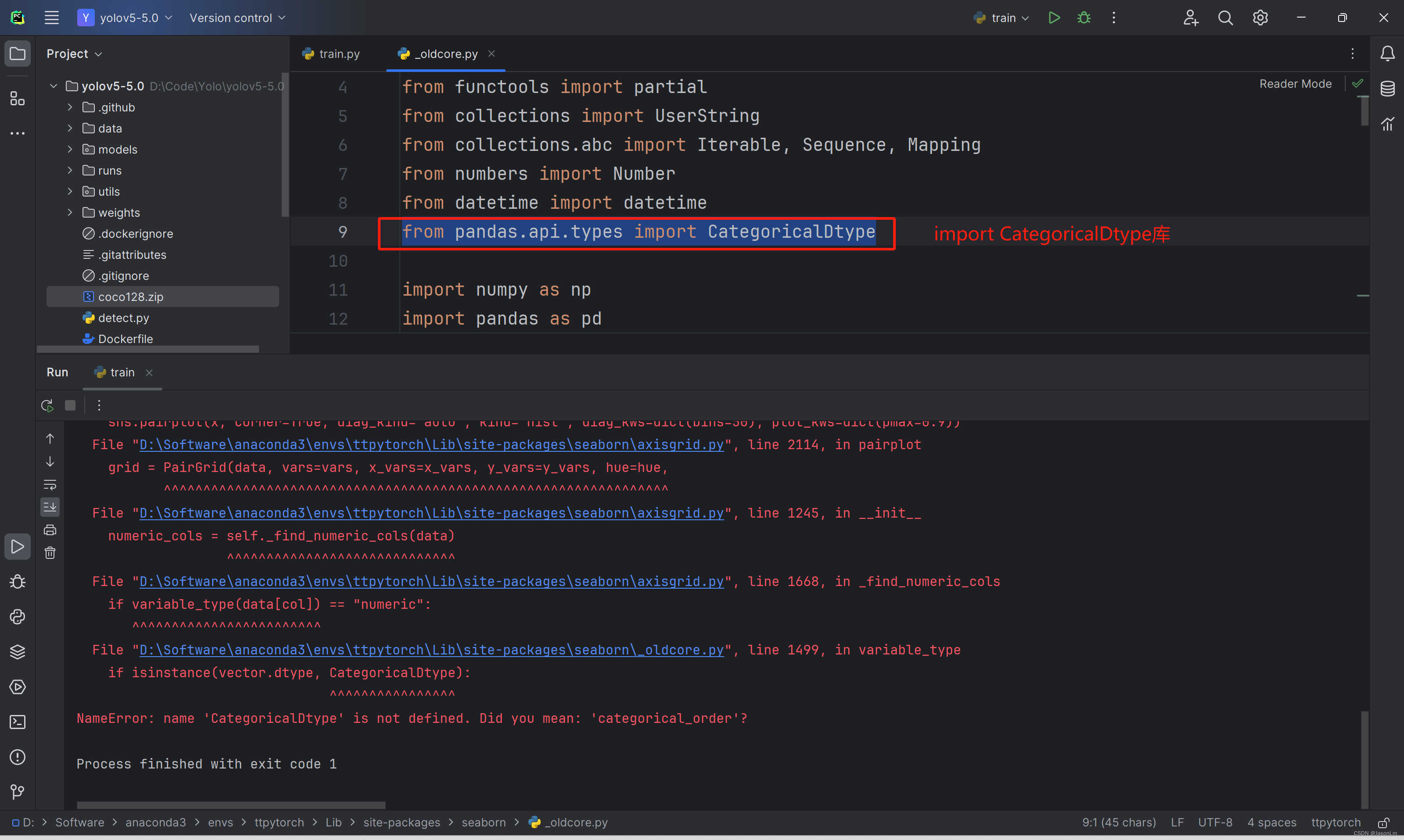
Task: Open the Python Console tool window
Action: 18,617
